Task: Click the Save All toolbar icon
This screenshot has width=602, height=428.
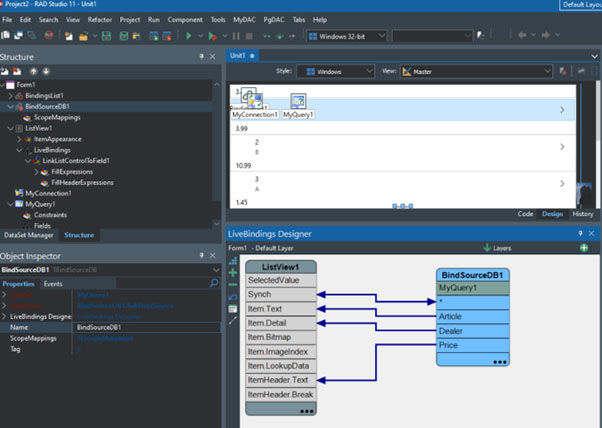Action: 124,36
